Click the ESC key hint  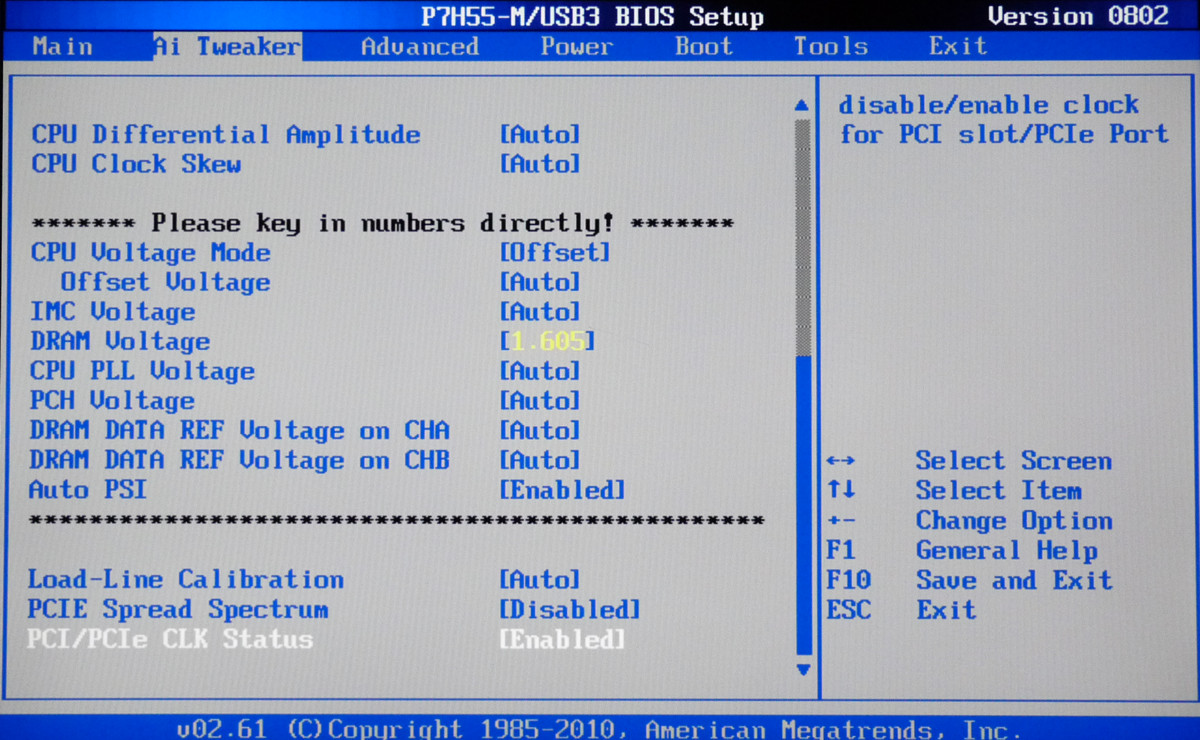click(x=849, y=610)
